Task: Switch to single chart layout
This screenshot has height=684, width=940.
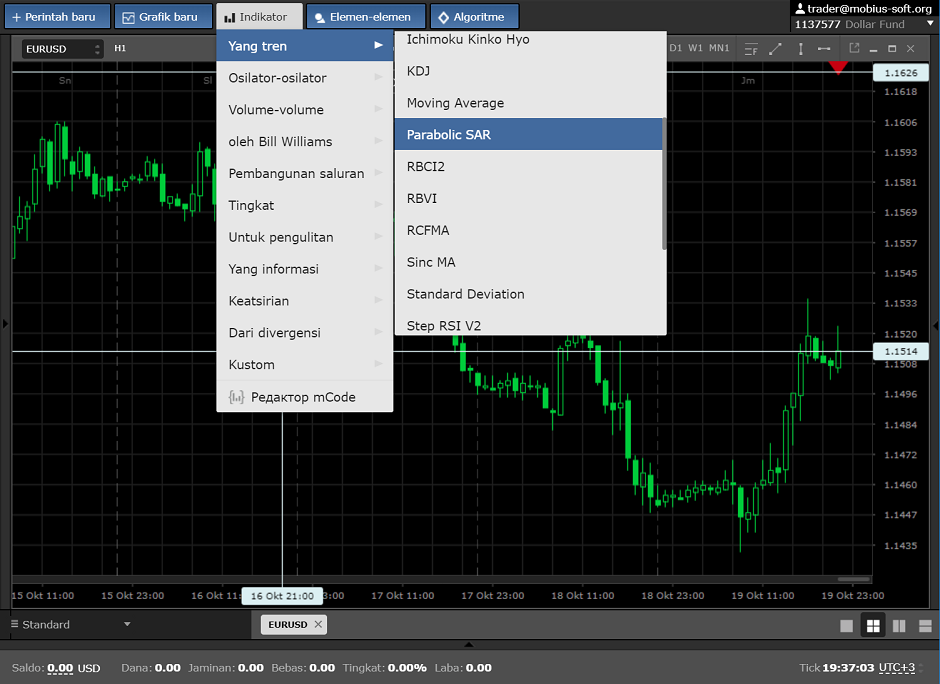Action: [847, 626]
